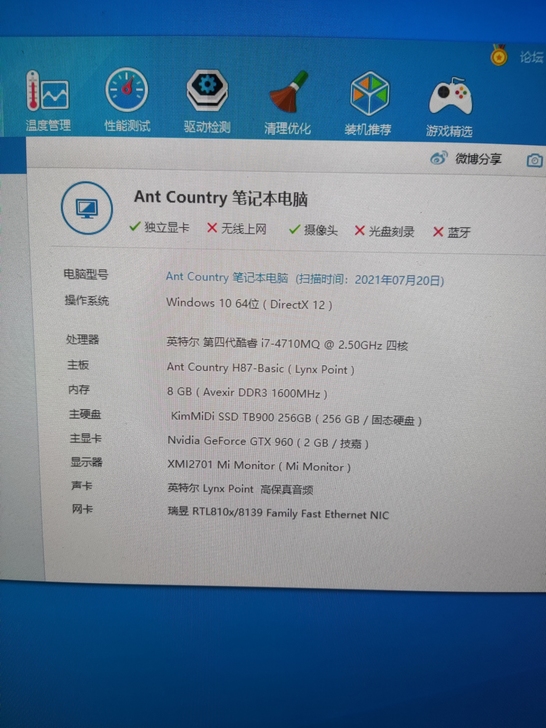546x728 pixels.
Task: Click the Ant Country 笔记本电脑 model link
Action: (x=227, y=277)
